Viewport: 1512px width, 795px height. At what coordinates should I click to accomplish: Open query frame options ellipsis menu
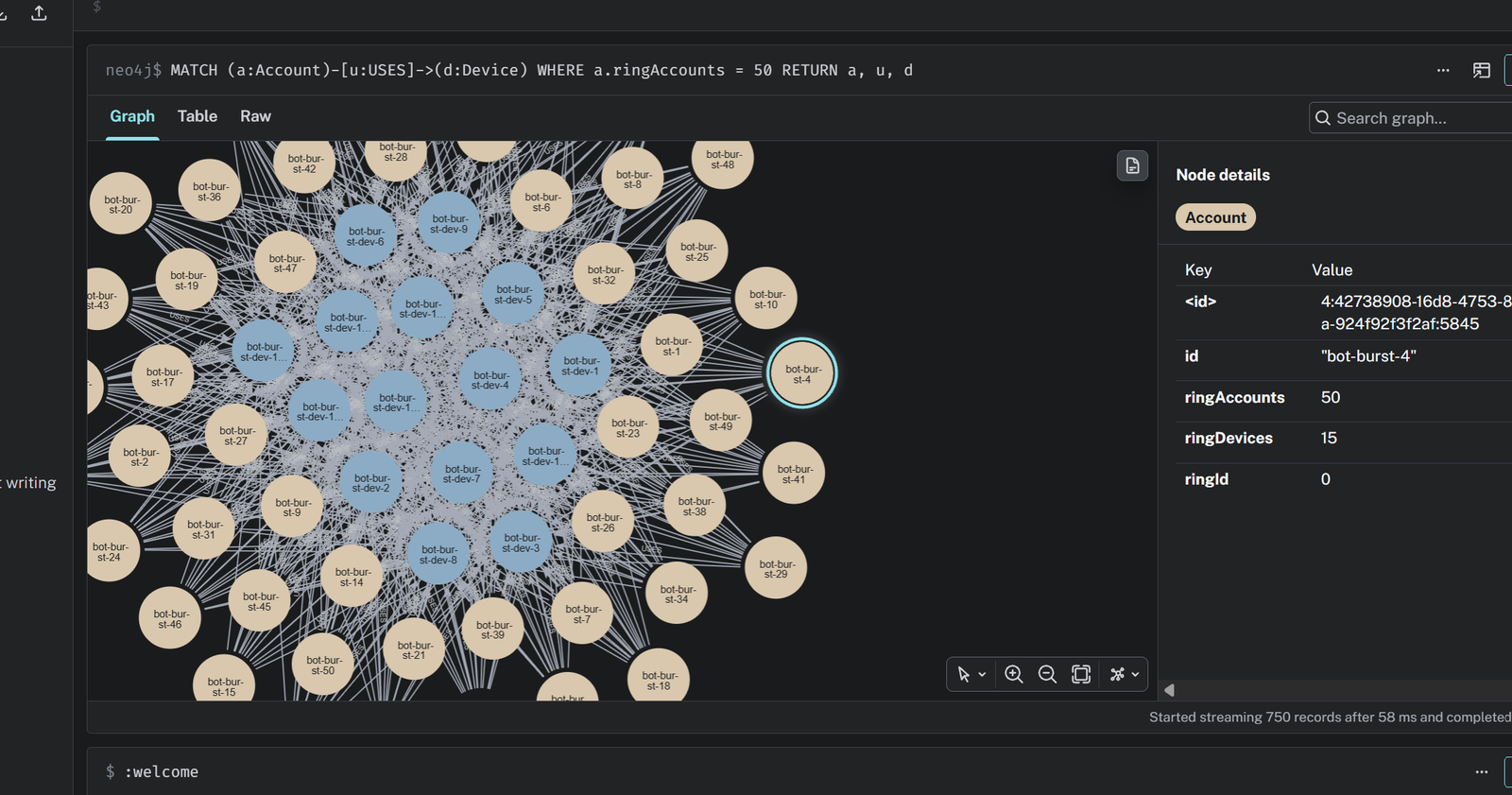(1443, 70)
